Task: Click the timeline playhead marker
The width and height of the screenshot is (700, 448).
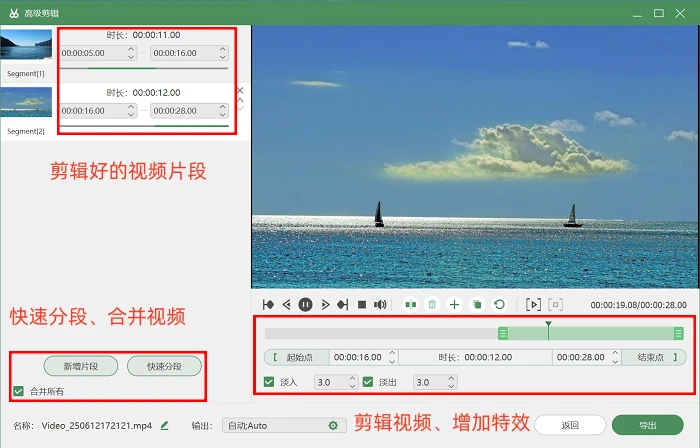Action: click(x=548, y=324)
